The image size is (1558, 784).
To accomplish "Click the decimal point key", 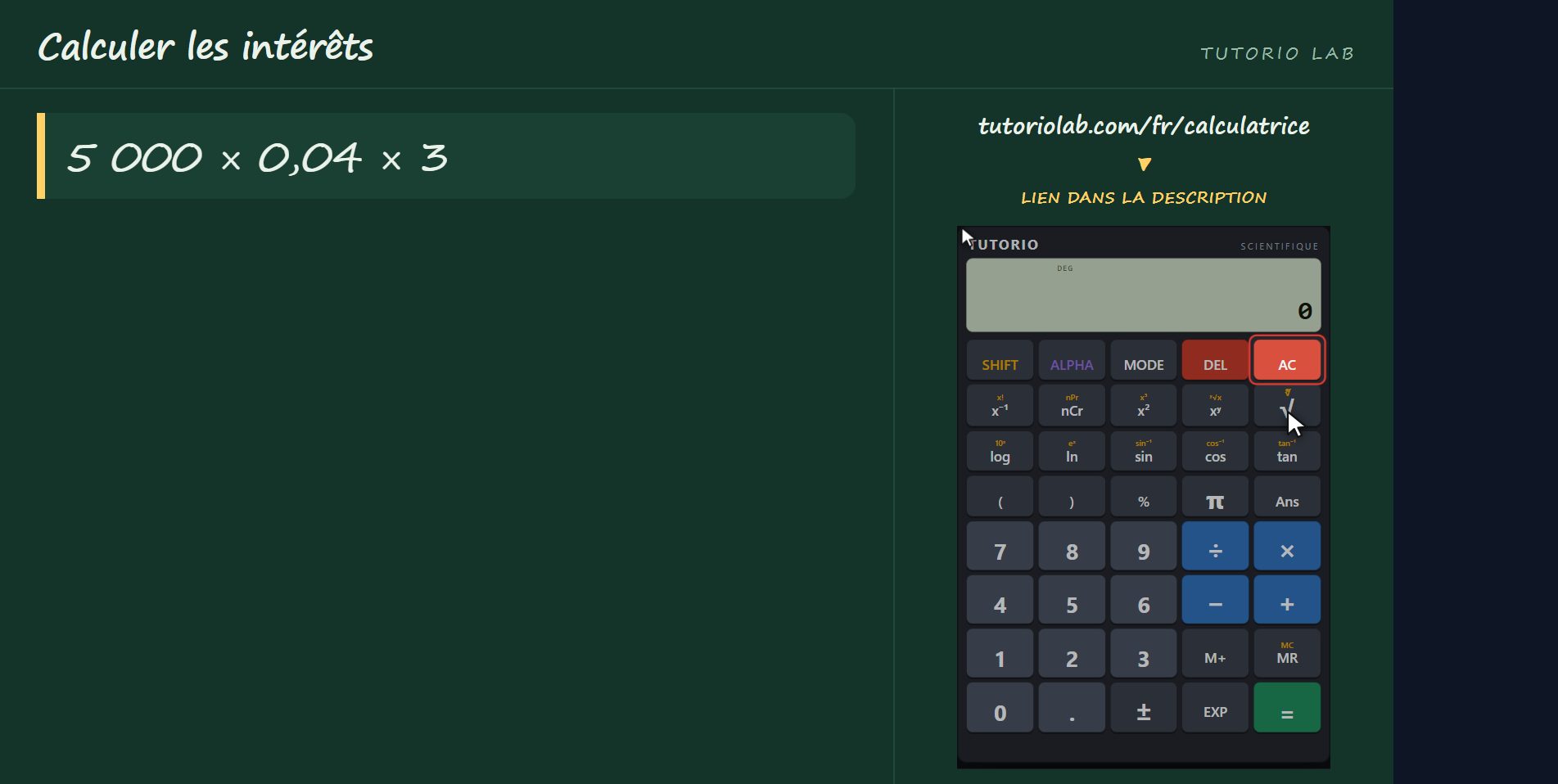I will click(x=1072, y=707).
